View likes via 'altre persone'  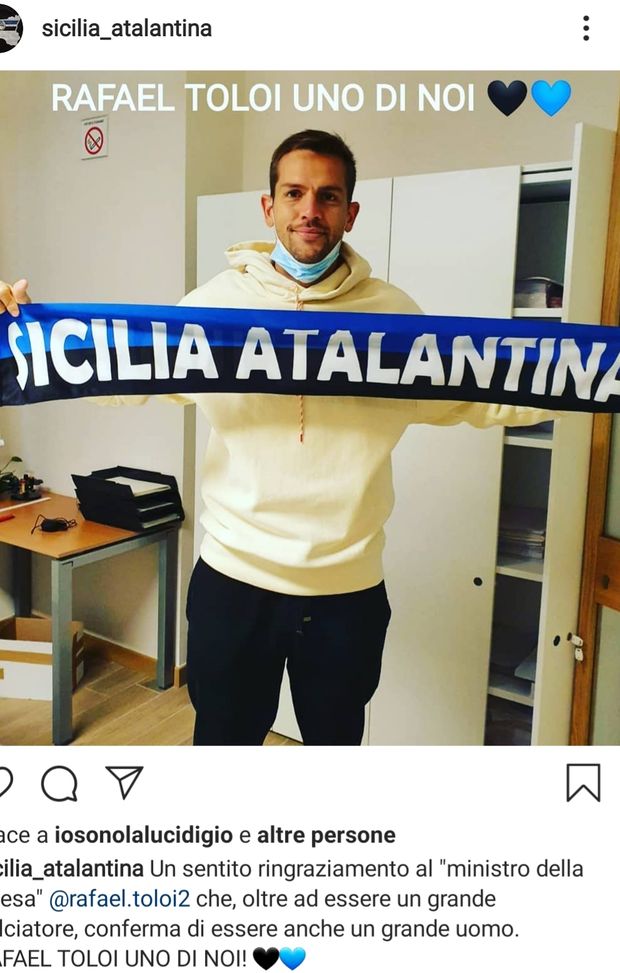pos(326,835)
